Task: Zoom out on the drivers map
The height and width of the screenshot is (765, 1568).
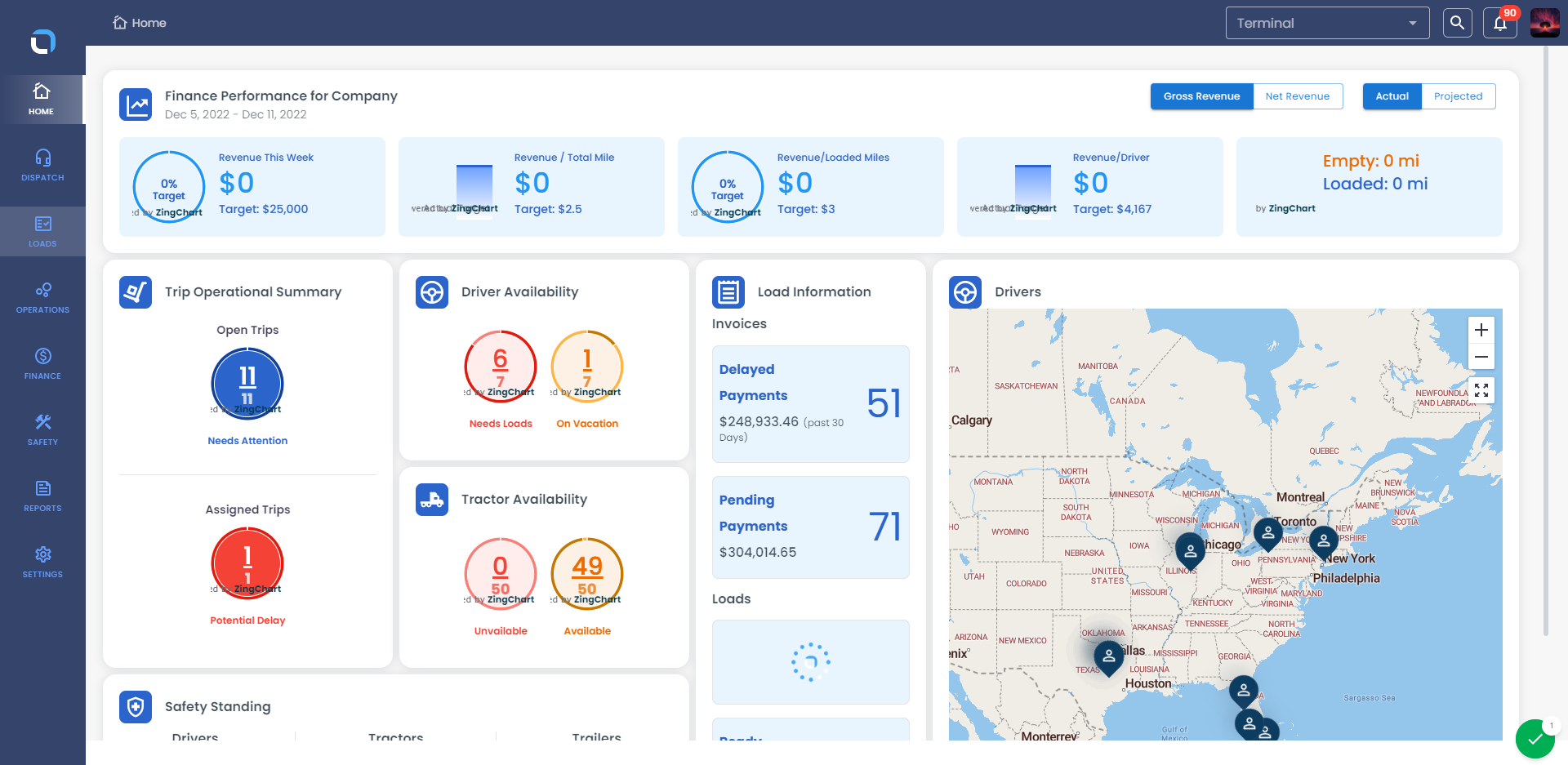Action: point(1481,357)
